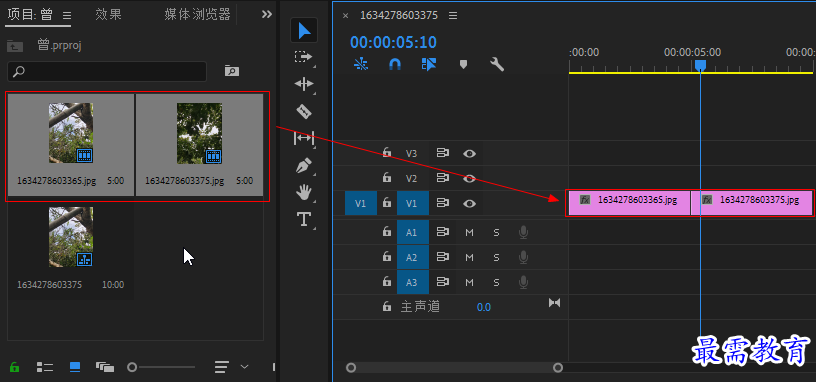Mute the A1 audio track
The width and height of the screenshot is (816, 382).
(469, 233)
